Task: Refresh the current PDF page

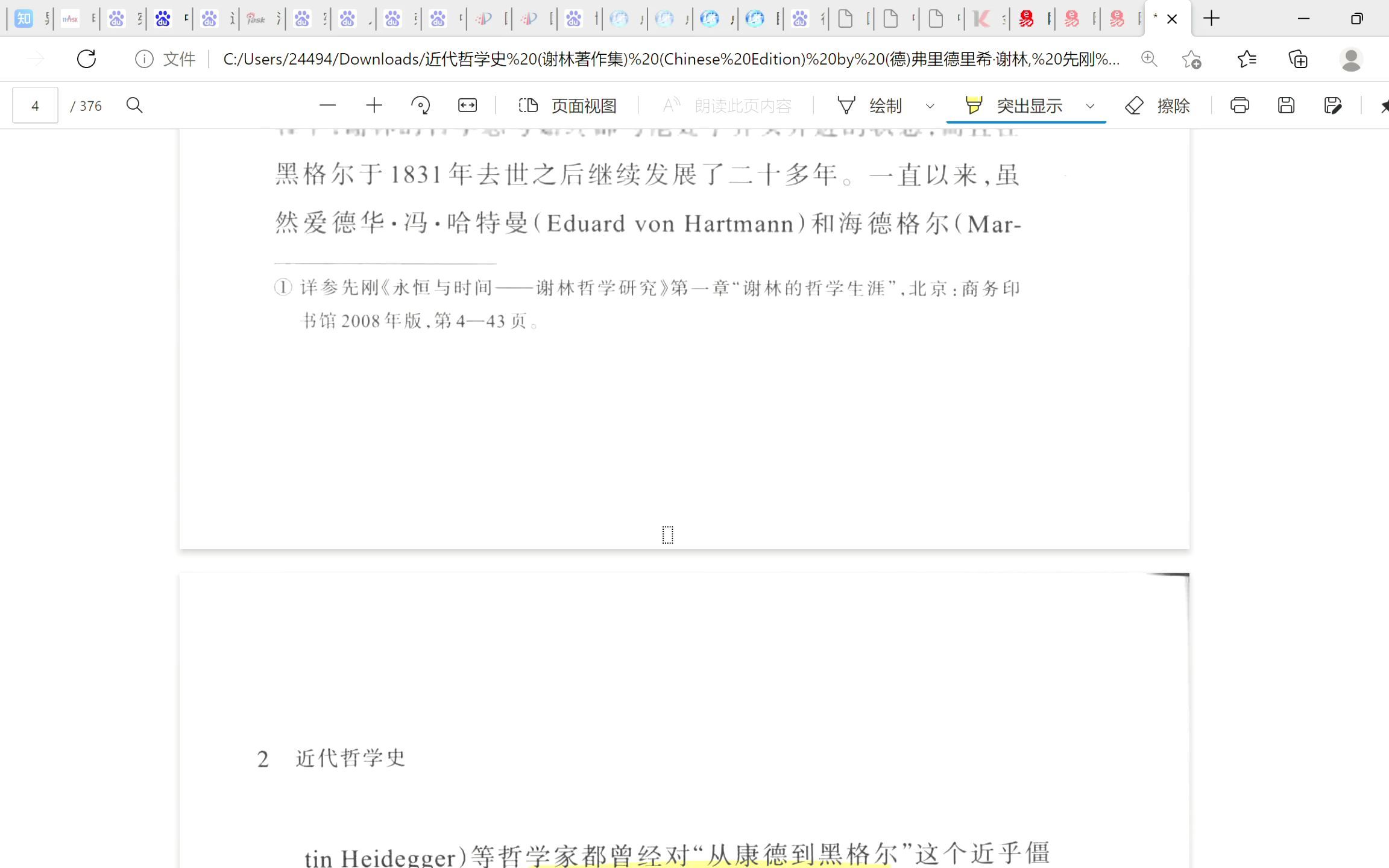Action: [x=86, y=59]
